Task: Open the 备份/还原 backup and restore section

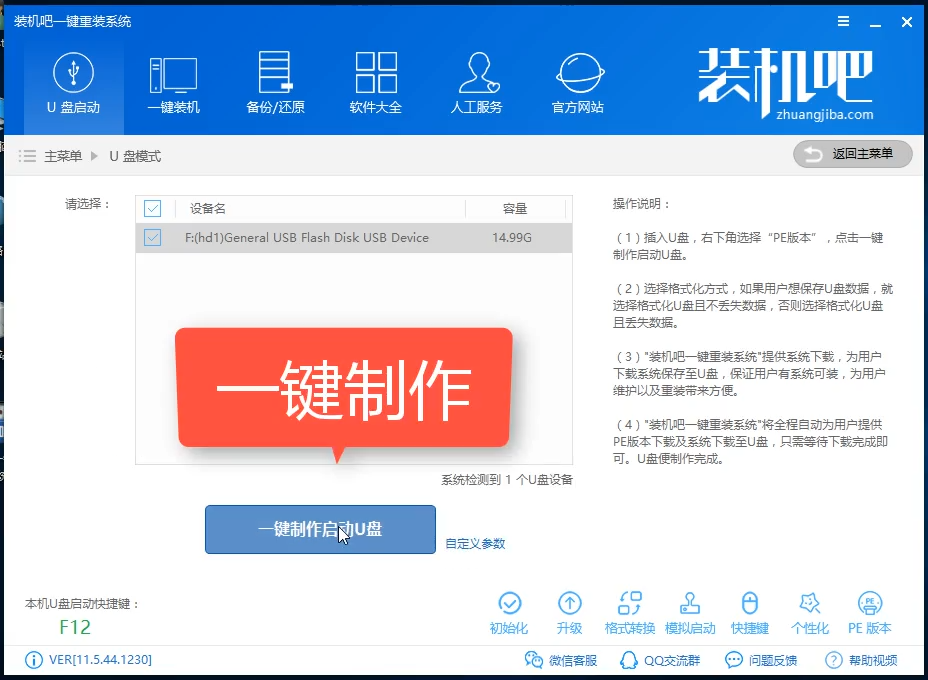Action: [x=275, y=82]
